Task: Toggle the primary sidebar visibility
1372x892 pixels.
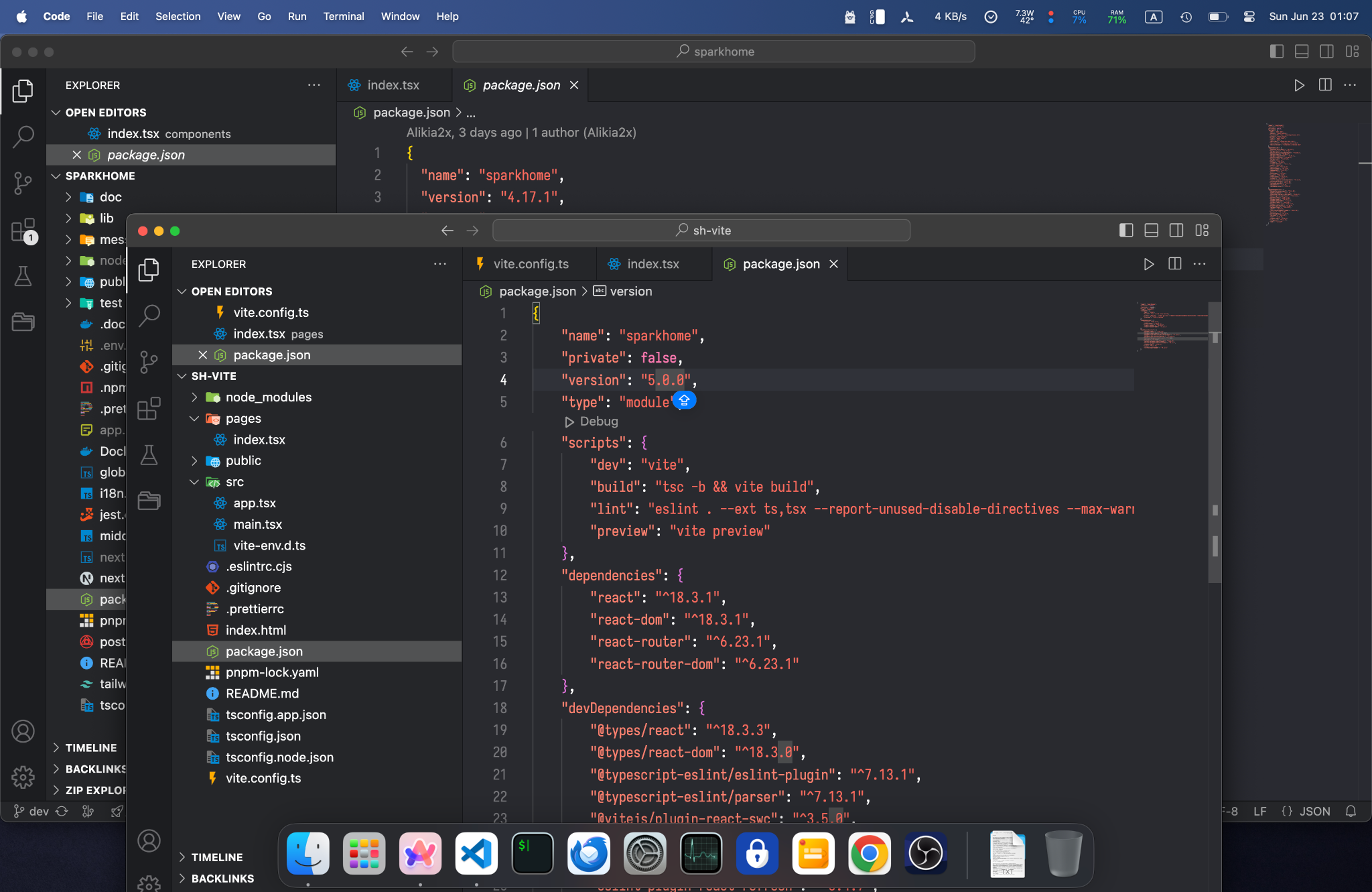Action: click(x=1277, y=51)
